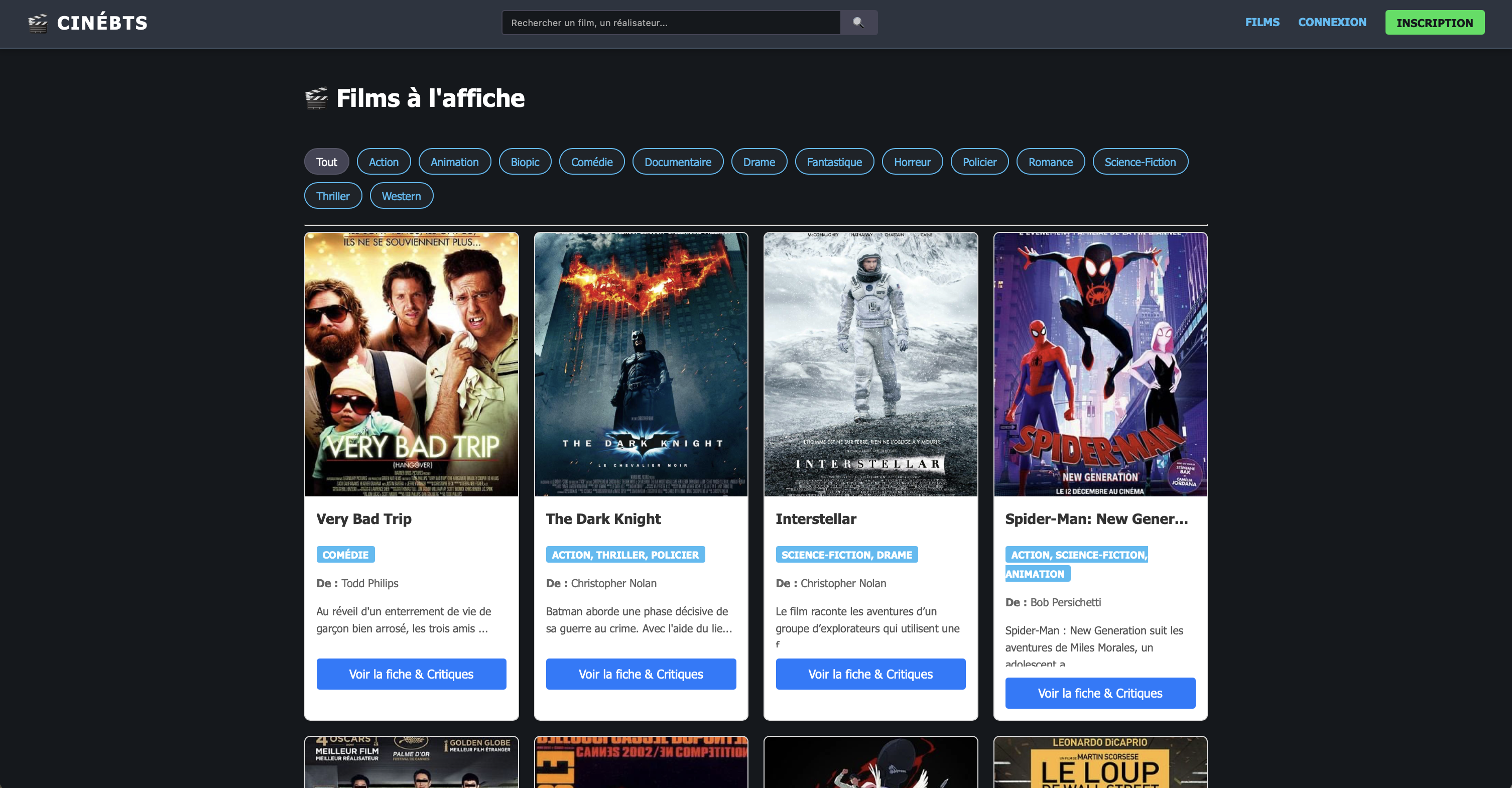1512x788 pixels.
Task: Click the CinéBTS clapperboard logo icon
Action: pyautogui.click(x=38, y=23)
